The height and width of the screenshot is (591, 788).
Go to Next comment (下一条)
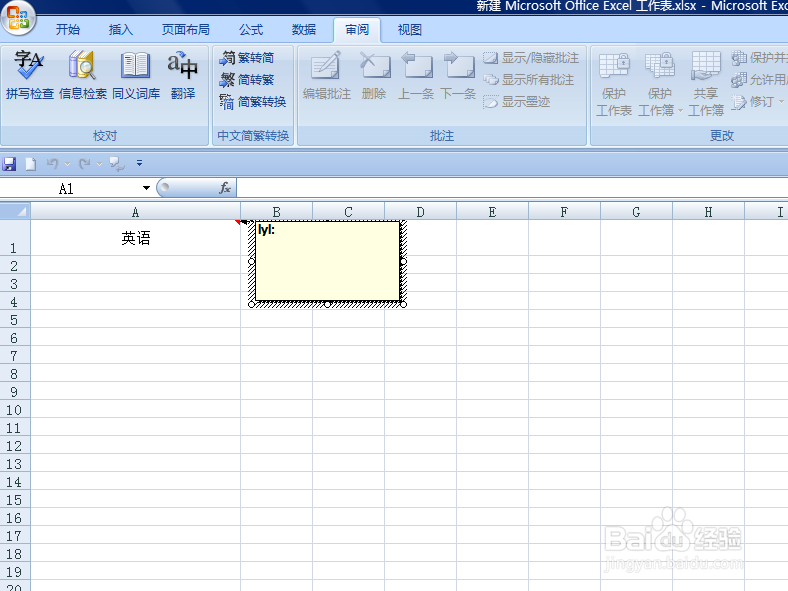click(x=458, y=74)
